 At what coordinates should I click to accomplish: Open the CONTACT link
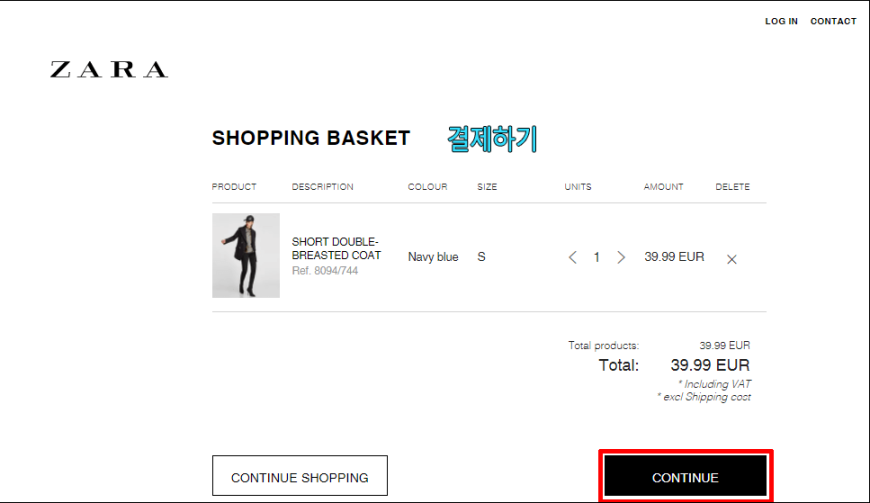tap(833, 21)
